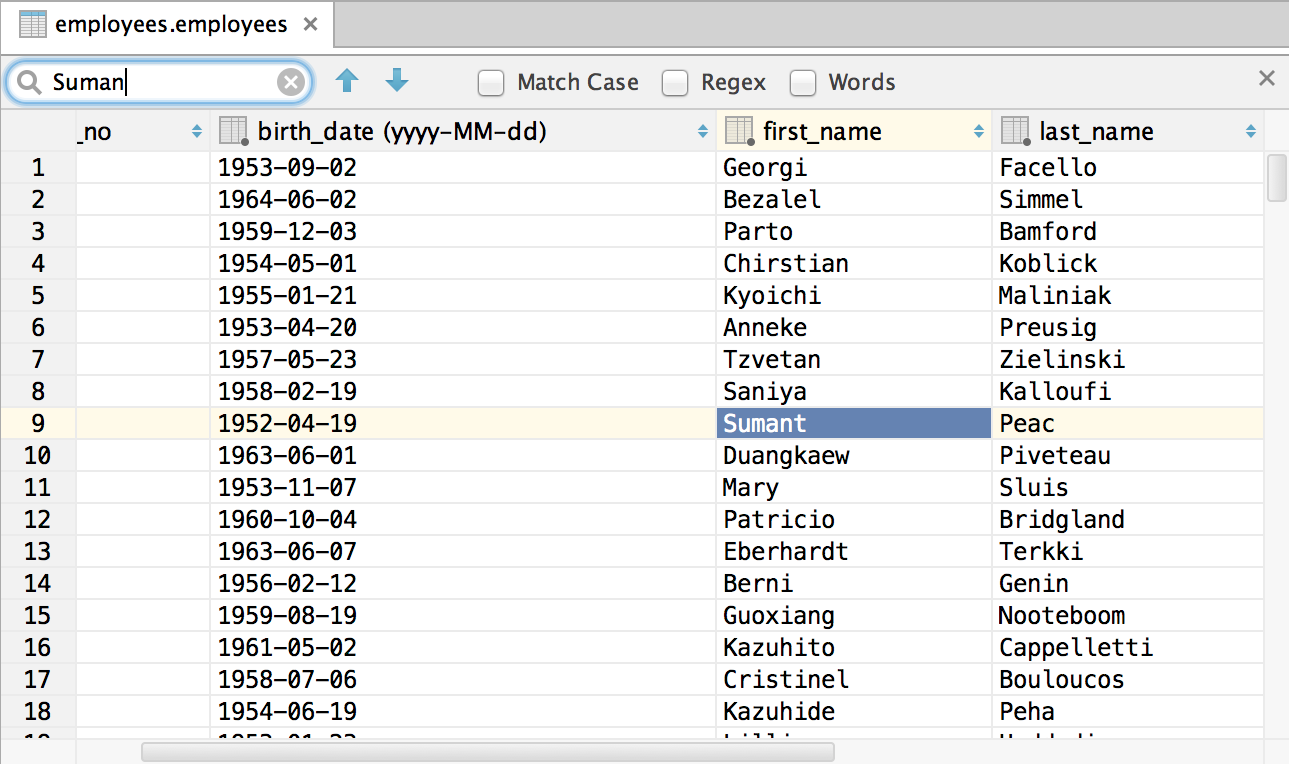Sort by last_name column arrows
The height and width of the screenshot is (764, 1289).
point(1251,131)
